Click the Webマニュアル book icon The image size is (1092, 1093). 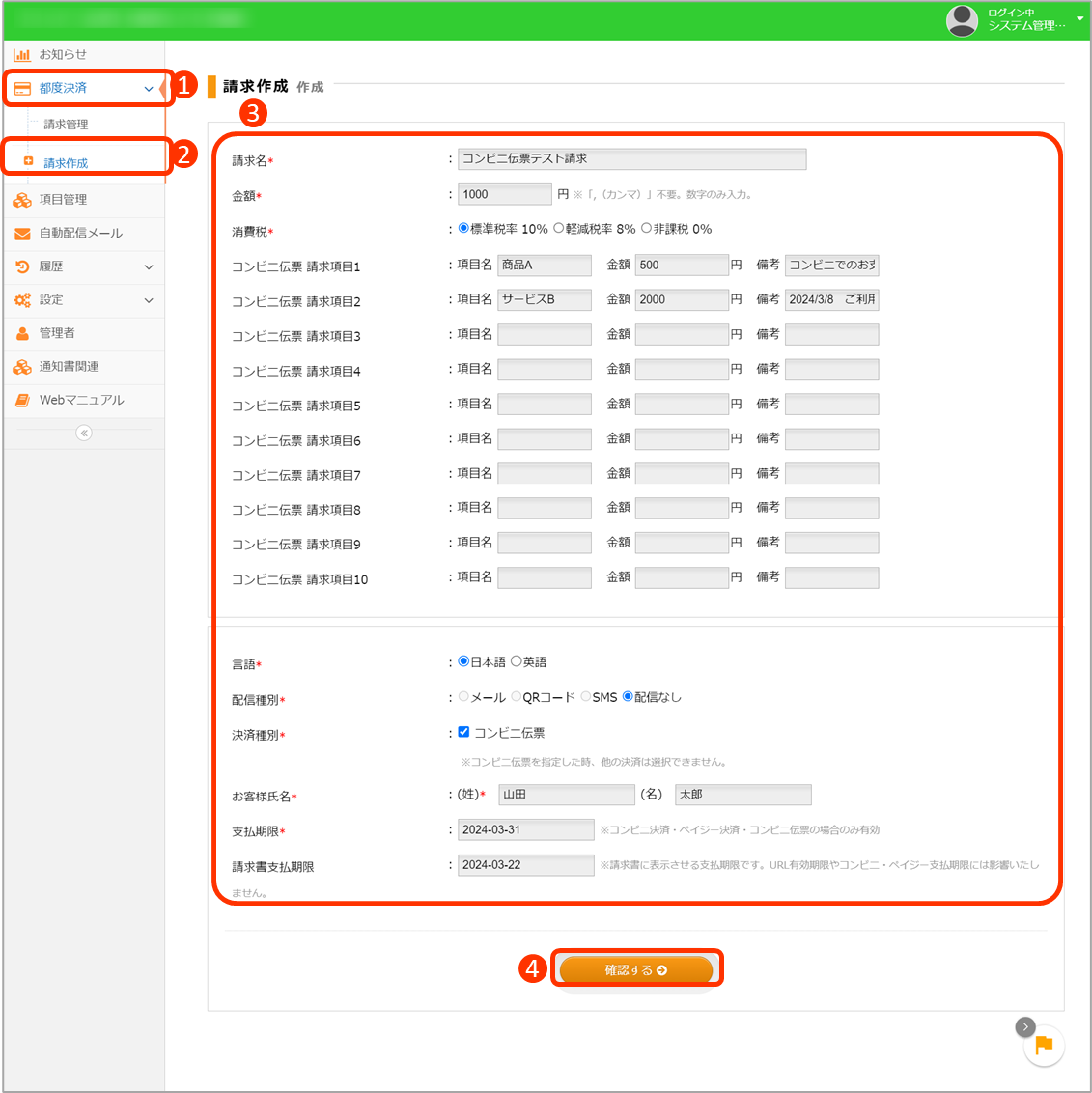21,400
